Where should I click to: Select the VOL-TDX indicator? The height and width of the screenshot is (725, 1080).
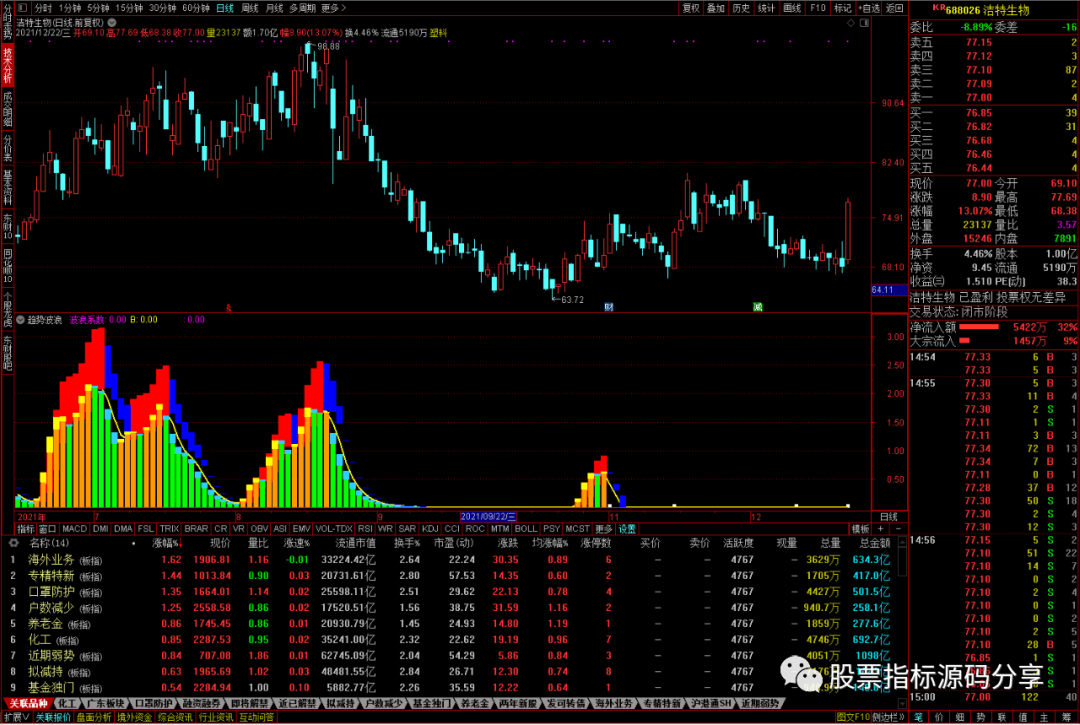[x=334, y=529]
